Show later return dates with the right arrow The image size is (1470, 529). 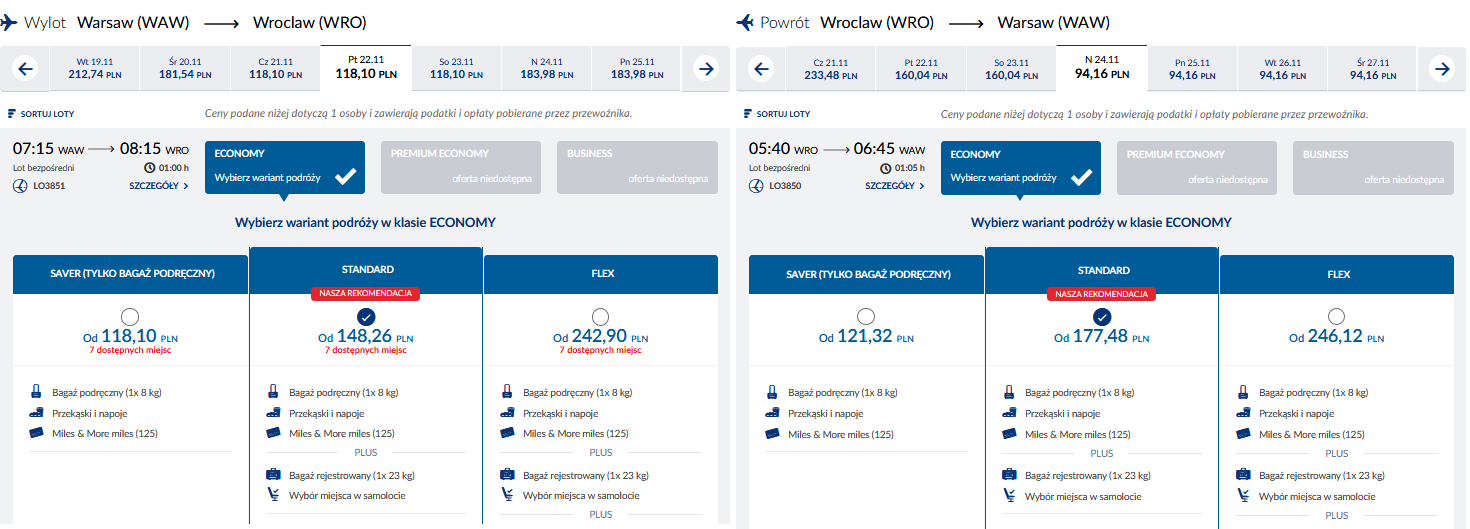pos(1442,69)
